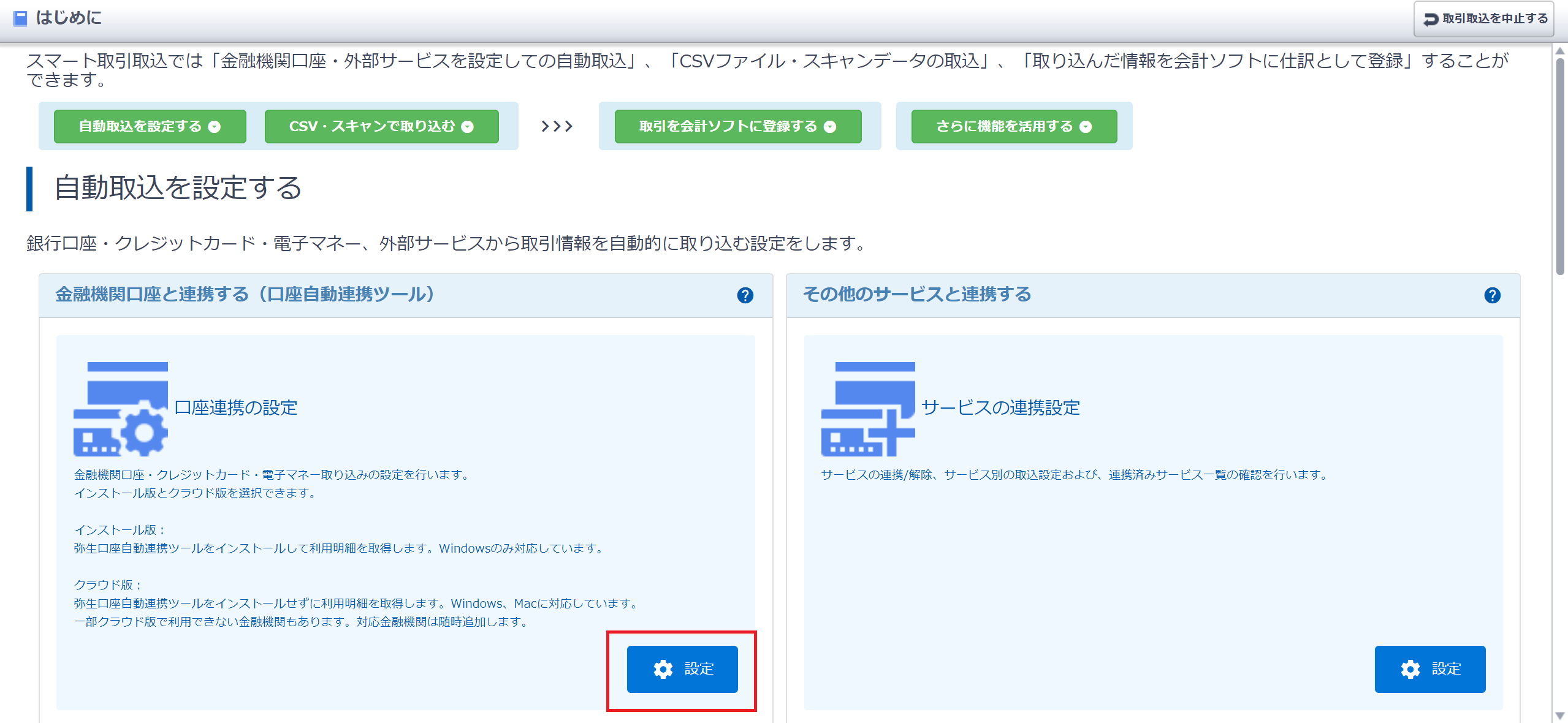
Task: Open 設定 for 口座連携
Action: click(x=682, y=669)
